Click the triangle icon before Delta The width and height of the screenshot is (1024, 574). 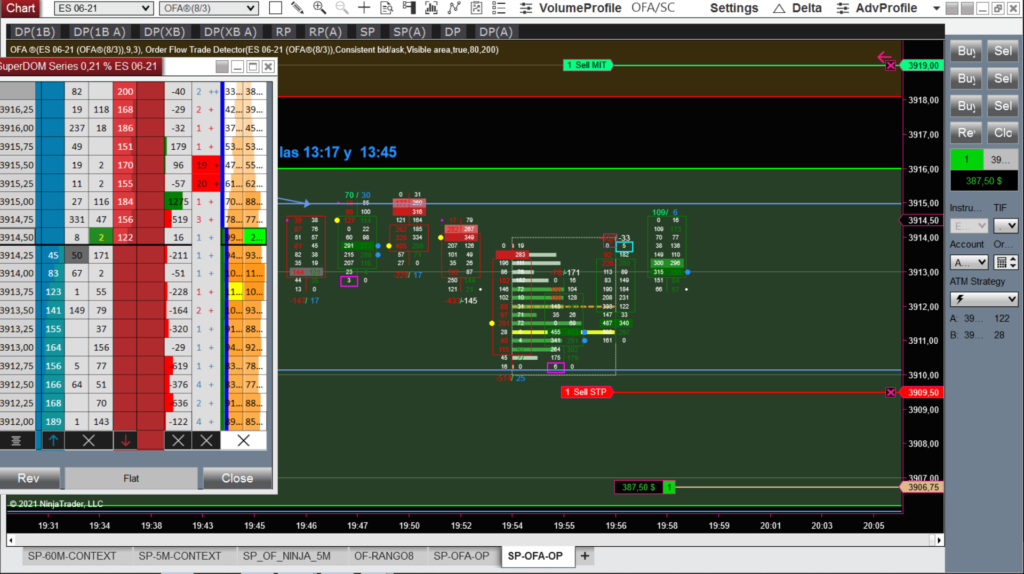[778, 8]
